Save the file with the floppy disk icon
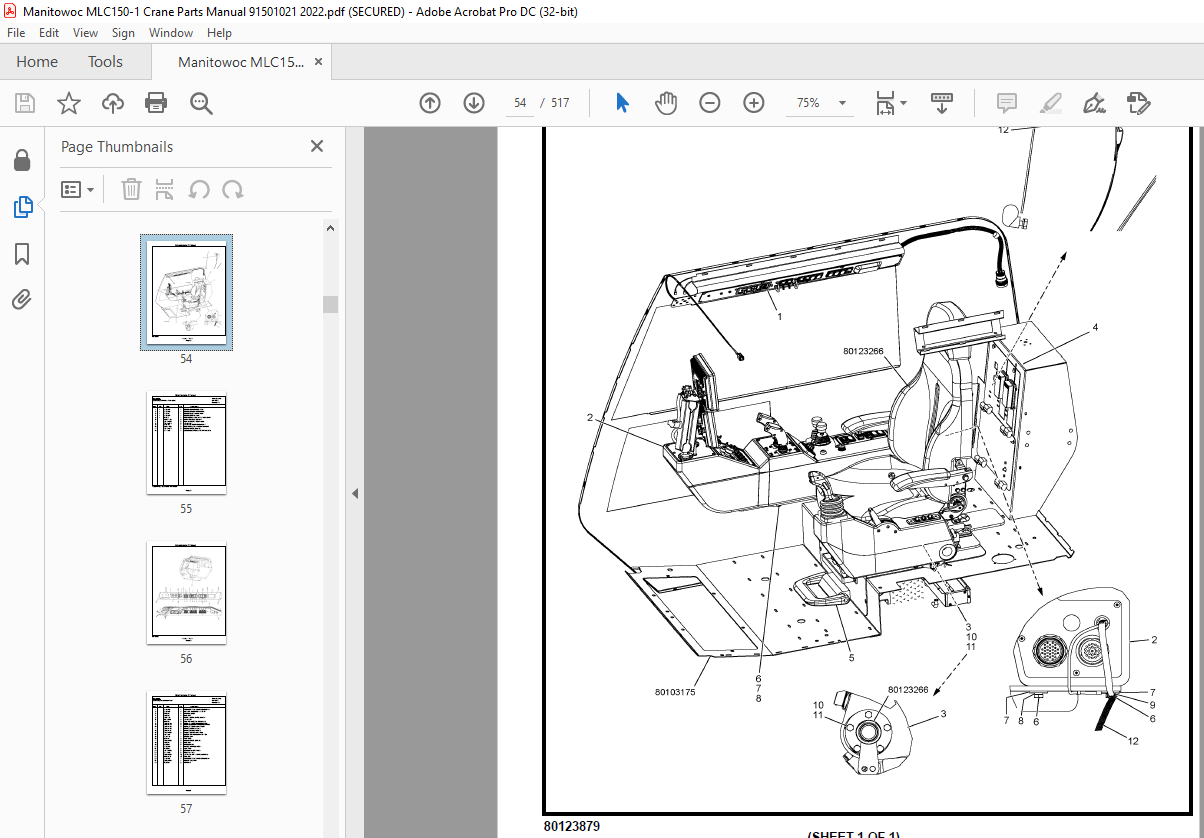The image size is (1204, 838). click(25, 103)
